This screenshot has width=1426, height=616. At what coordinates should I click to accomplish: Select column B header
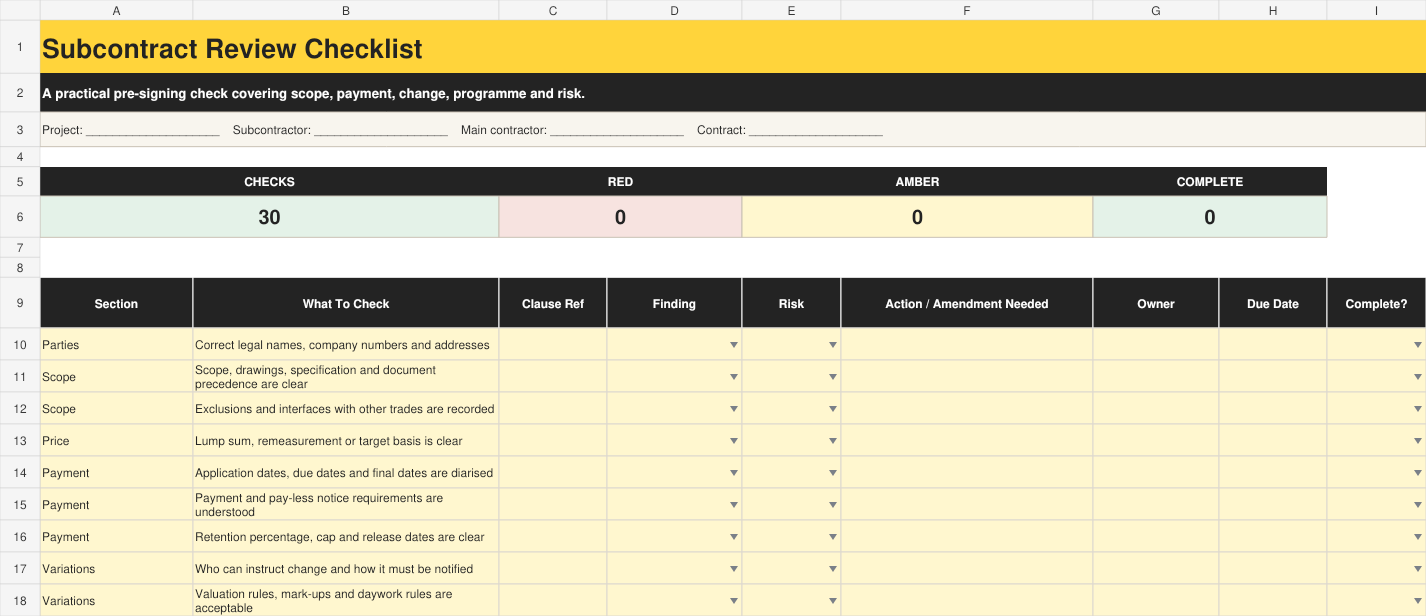(346, 10)
